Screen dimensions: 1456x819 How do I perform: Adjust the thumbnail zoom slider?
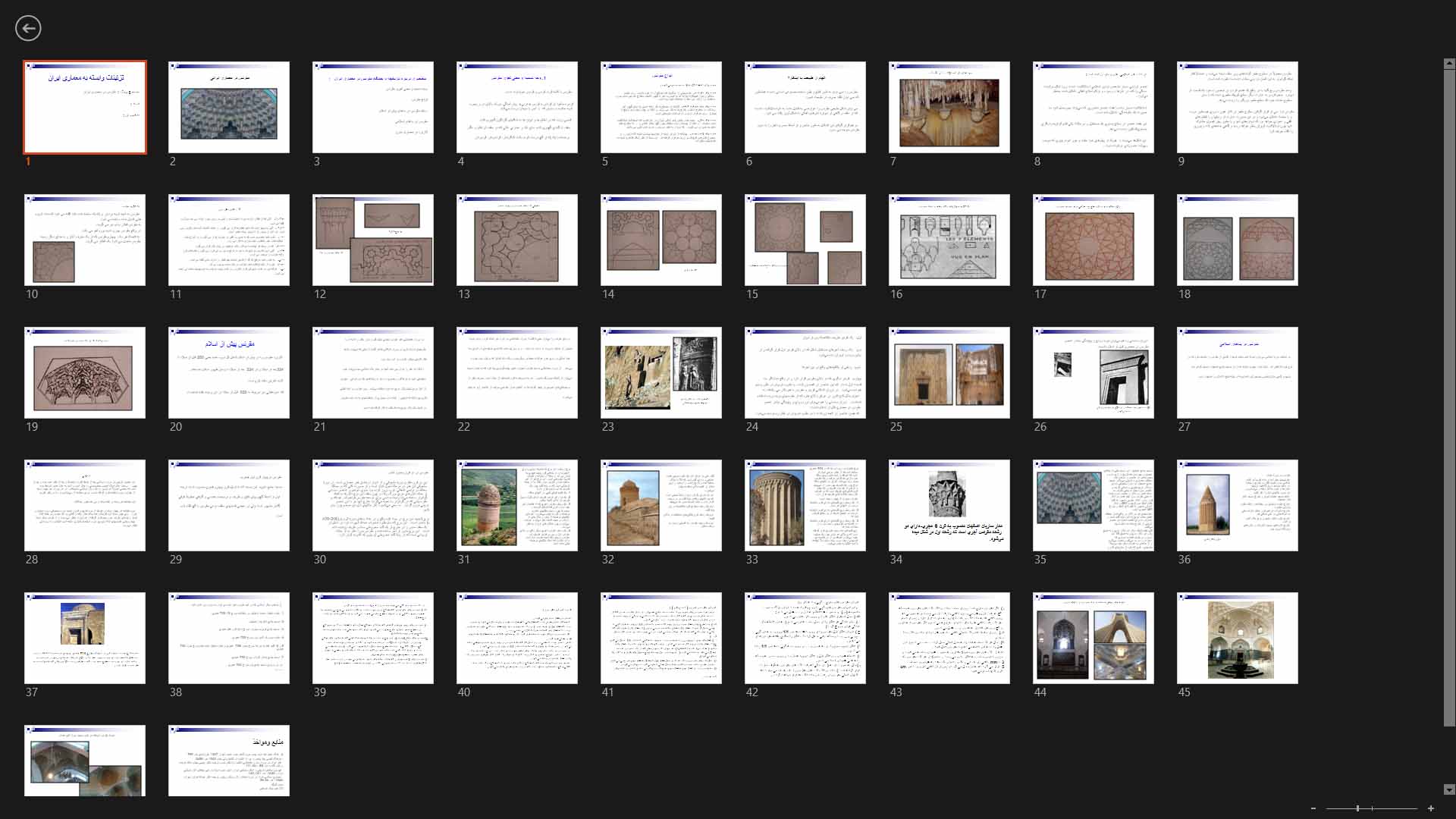pos(1357,808)
